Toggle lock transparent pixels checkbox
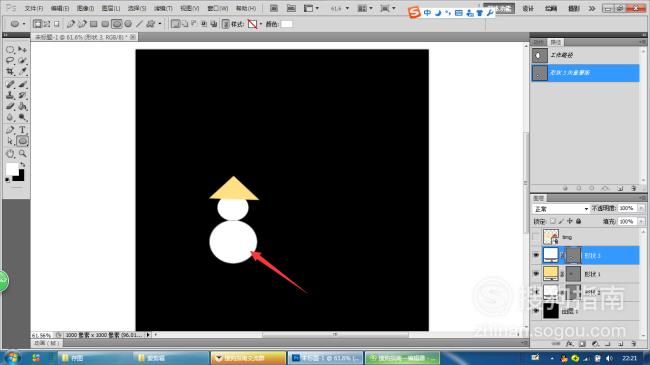 [553, 221]
